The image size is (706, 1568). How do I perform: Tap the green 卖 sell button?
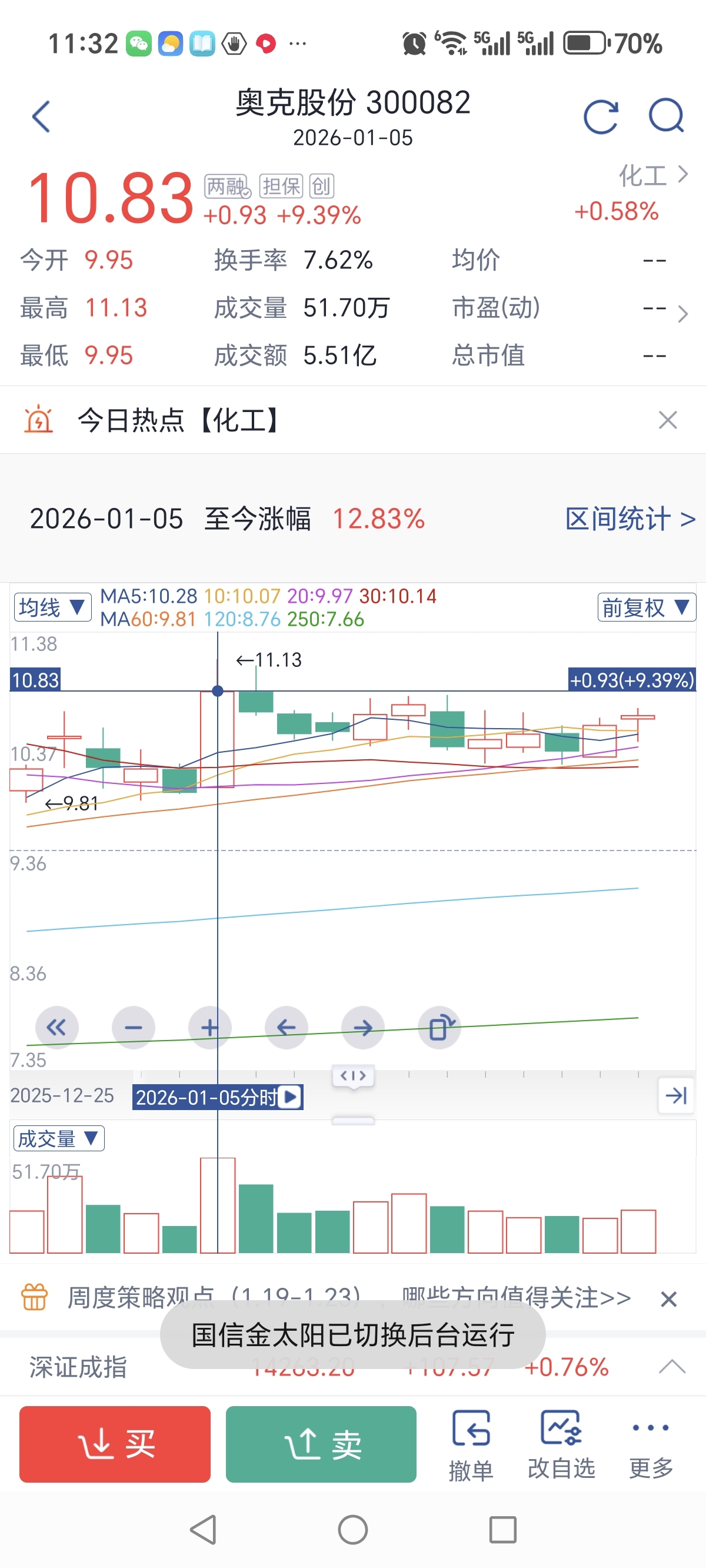(321, 1444)
